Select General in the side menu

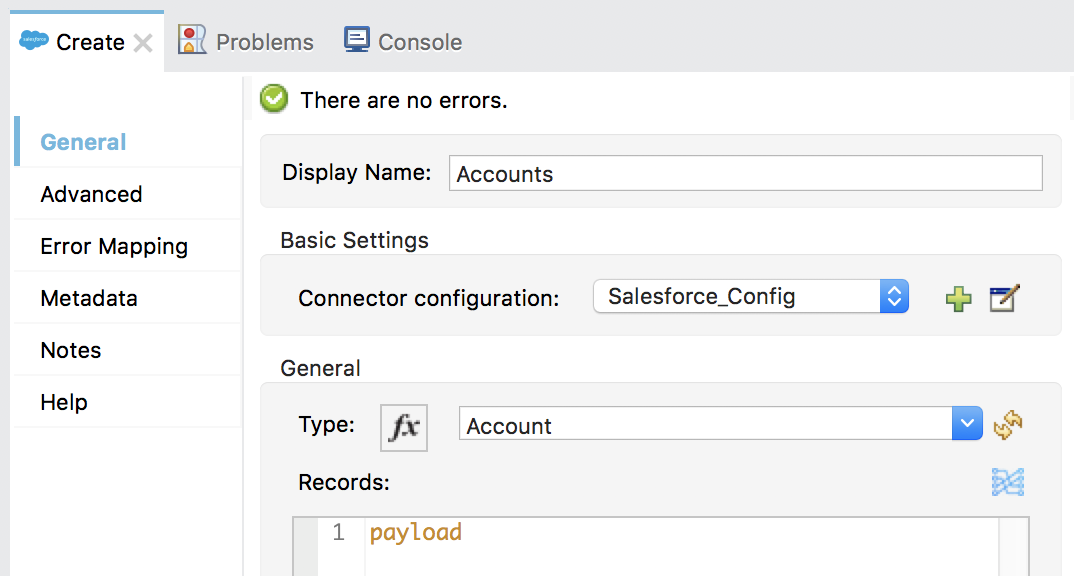pos(128,142)
